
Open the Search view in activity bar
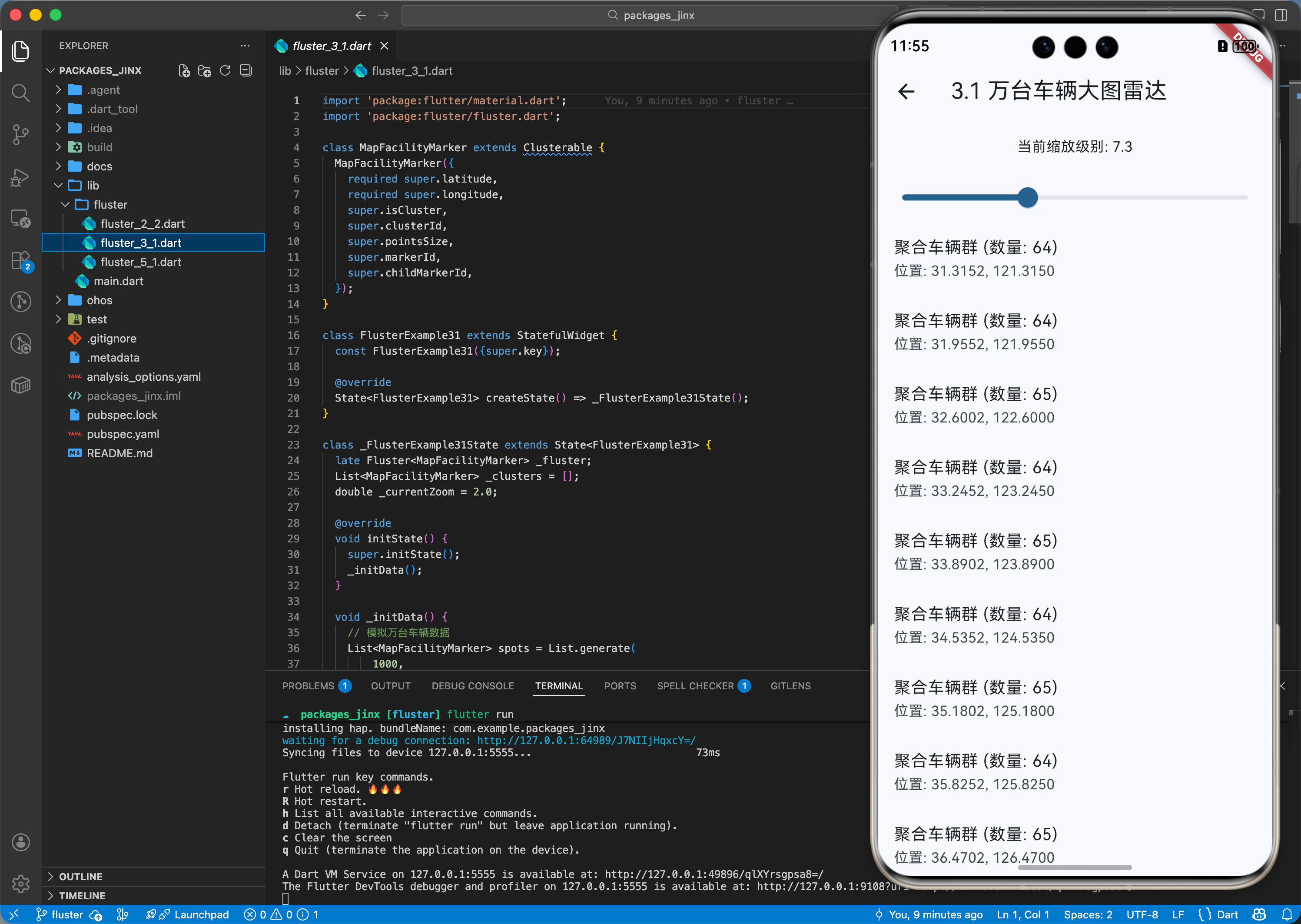[20, 93]
